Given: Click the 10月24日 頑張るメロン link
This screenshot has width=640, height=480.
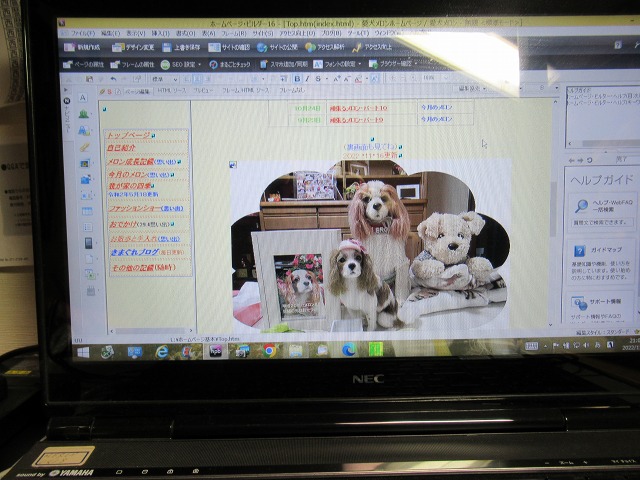Looking at the screenshot, I should 358,108.
